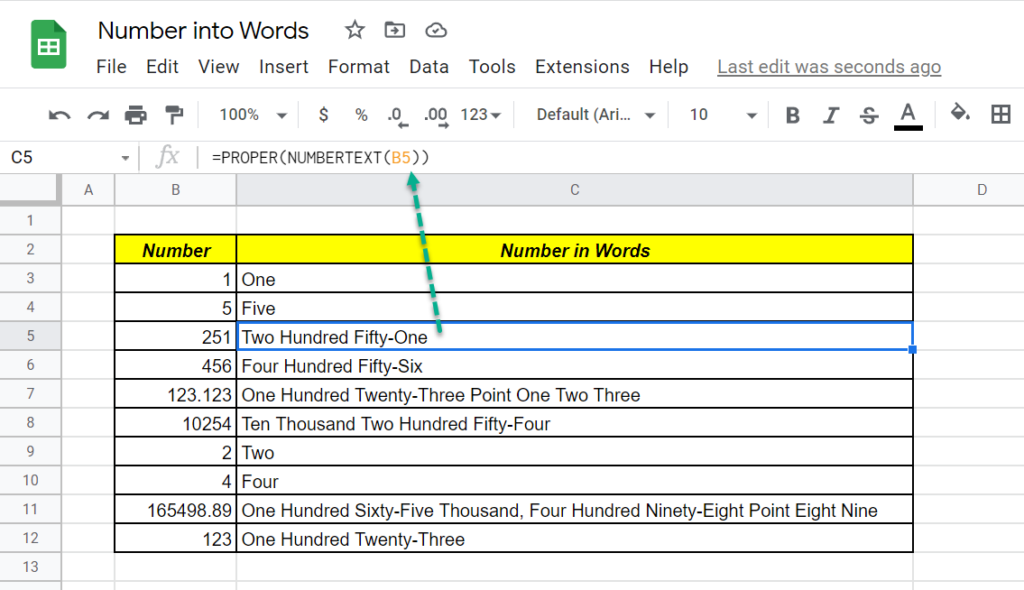Open the text color picker

pyautogui.click(x=908, y=116)
